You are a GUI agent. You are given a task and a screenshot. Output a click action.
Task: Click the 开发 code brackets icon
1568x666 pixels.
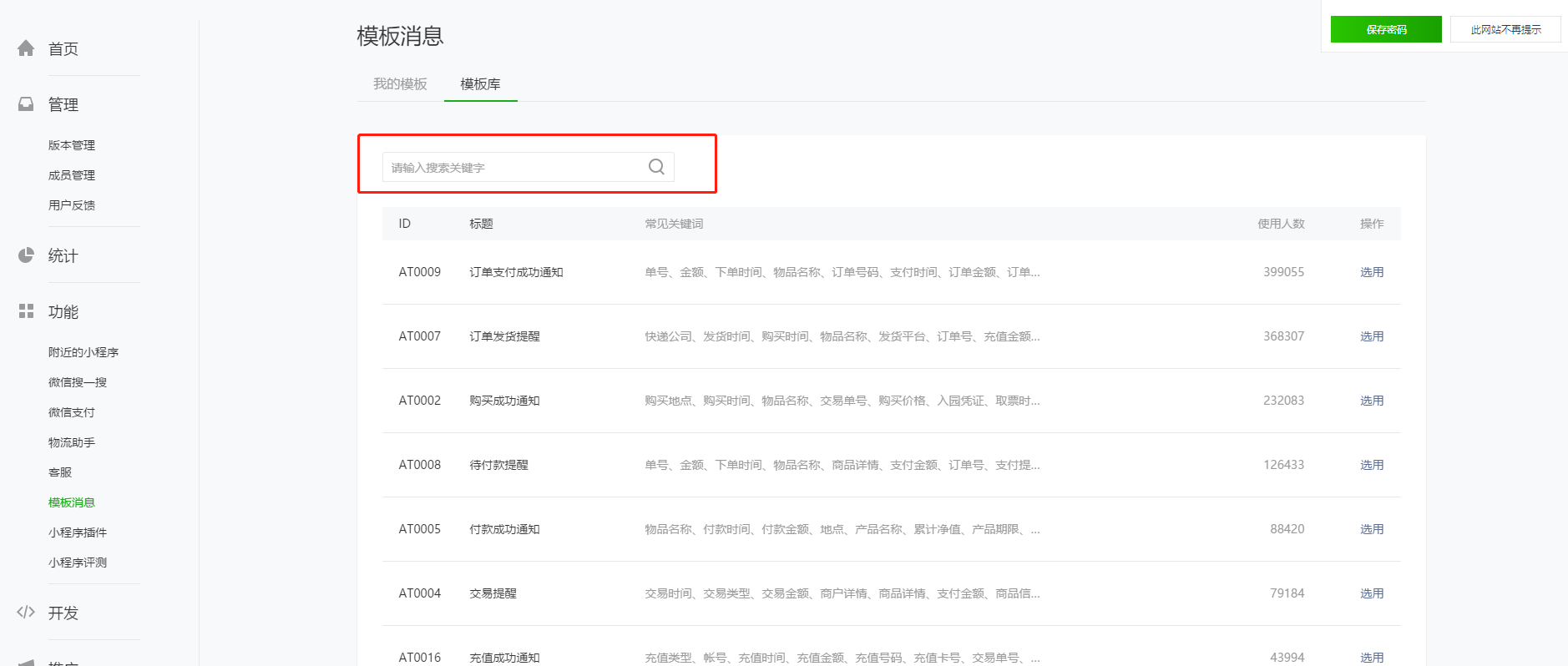coord(26,612)
